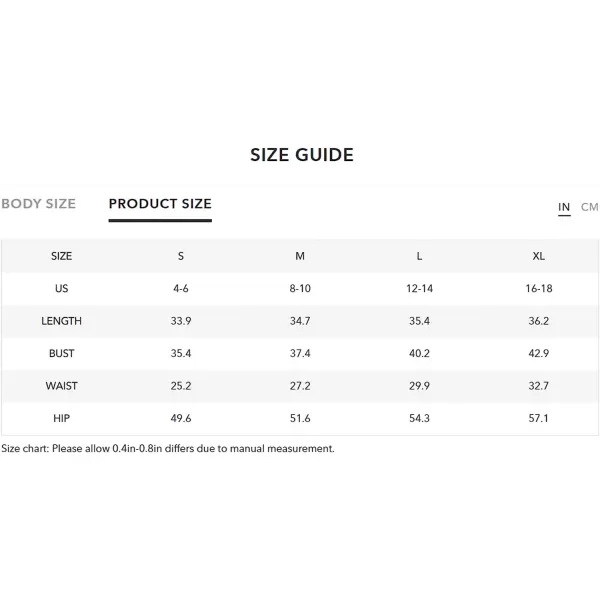
Task: Click the SIZE GUIDE heading
Action: 302,155
